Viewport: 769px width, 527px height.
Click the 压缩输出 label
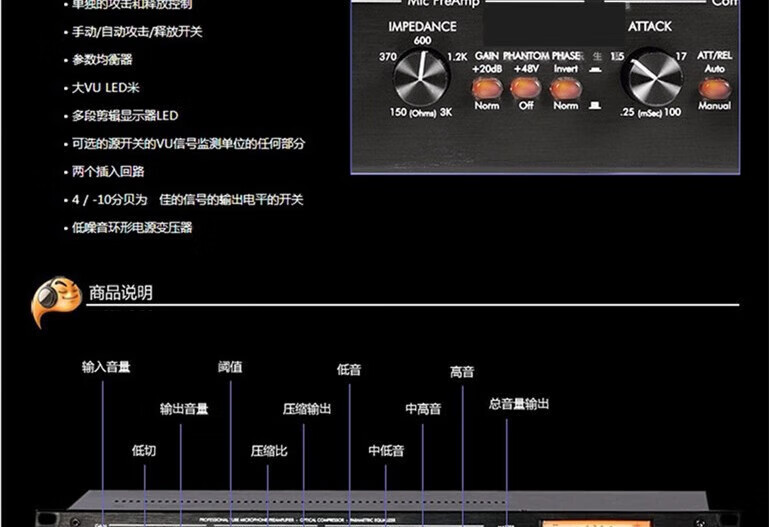tap(307, 409)
